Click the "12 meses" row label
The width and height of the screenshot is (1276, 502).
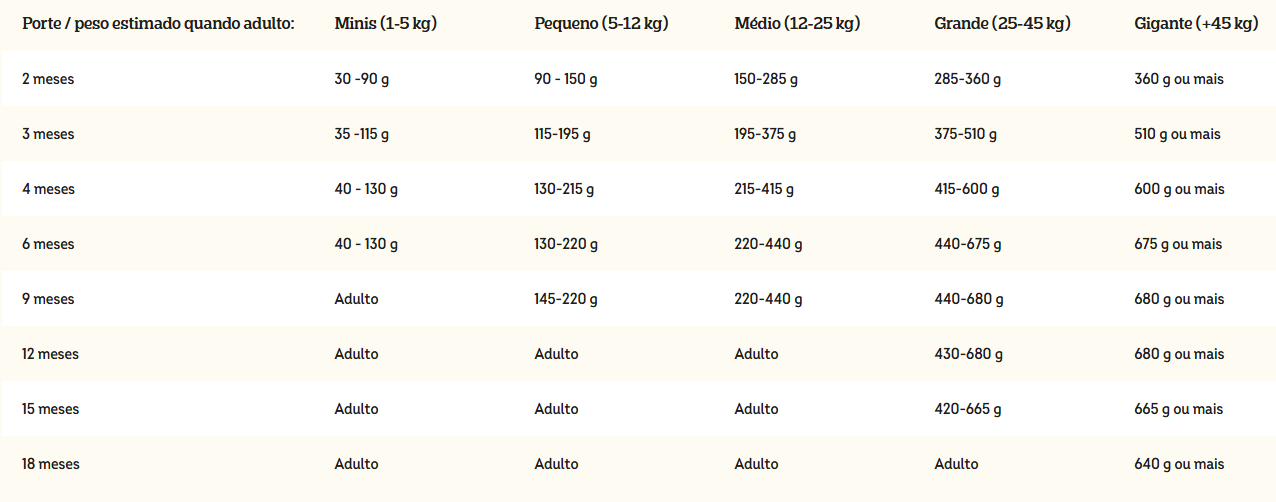[x=50, y=354]
